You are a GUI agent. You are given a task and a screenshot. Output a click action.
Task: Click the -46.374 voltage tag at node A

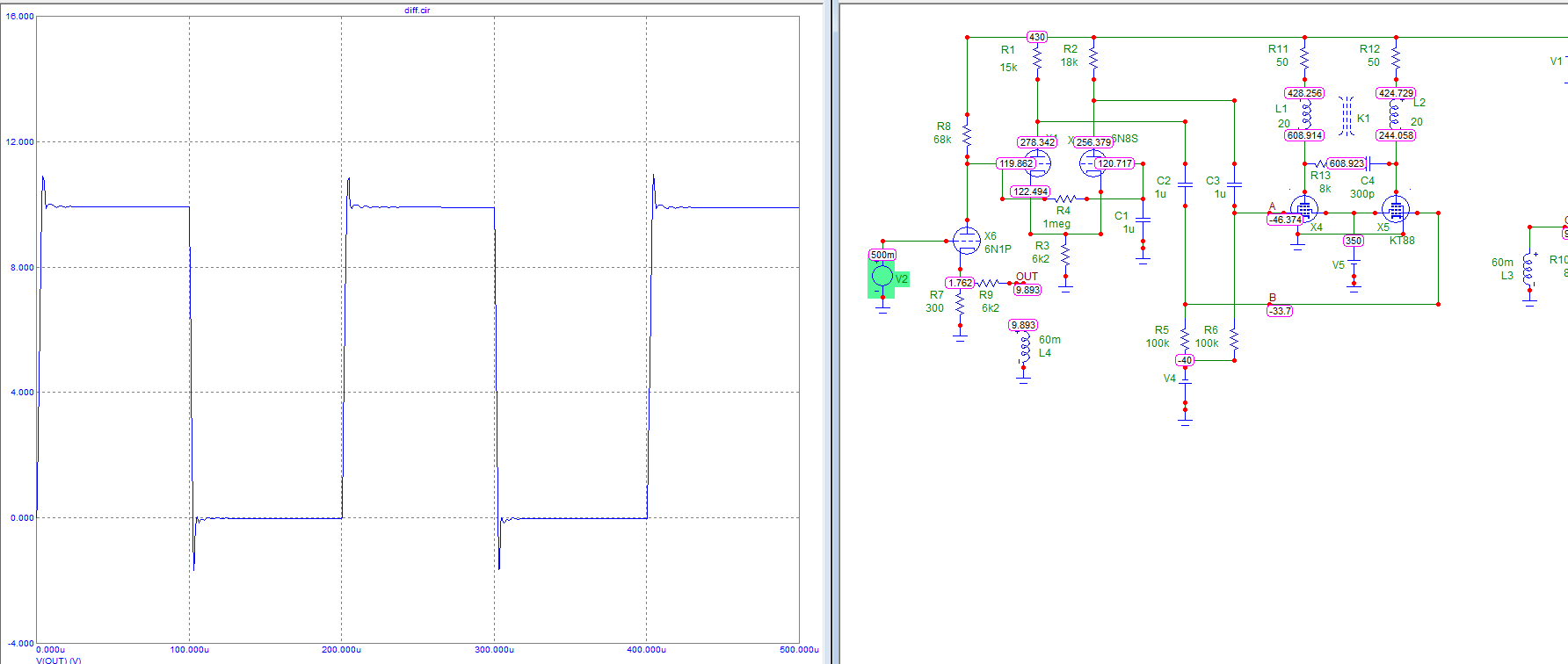coord(1285,220)
